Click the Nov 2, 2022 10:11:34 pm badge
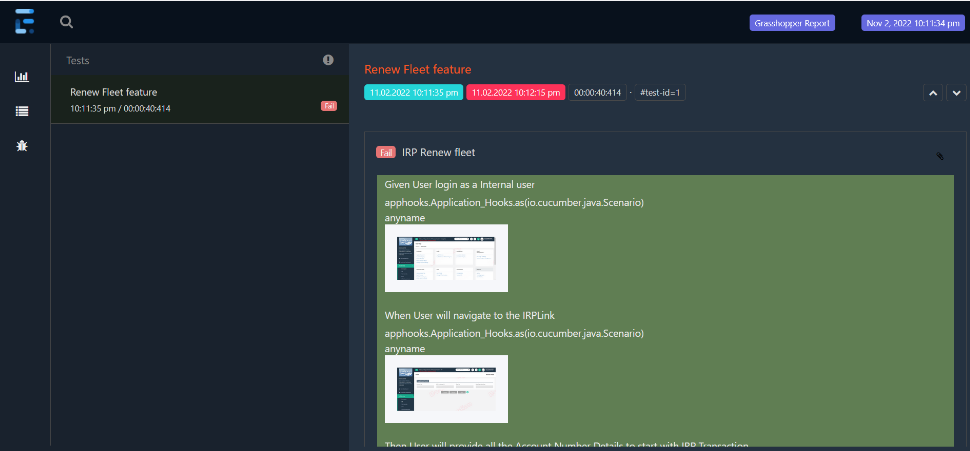Screen dimensions: 970x451 coord(913,23)
